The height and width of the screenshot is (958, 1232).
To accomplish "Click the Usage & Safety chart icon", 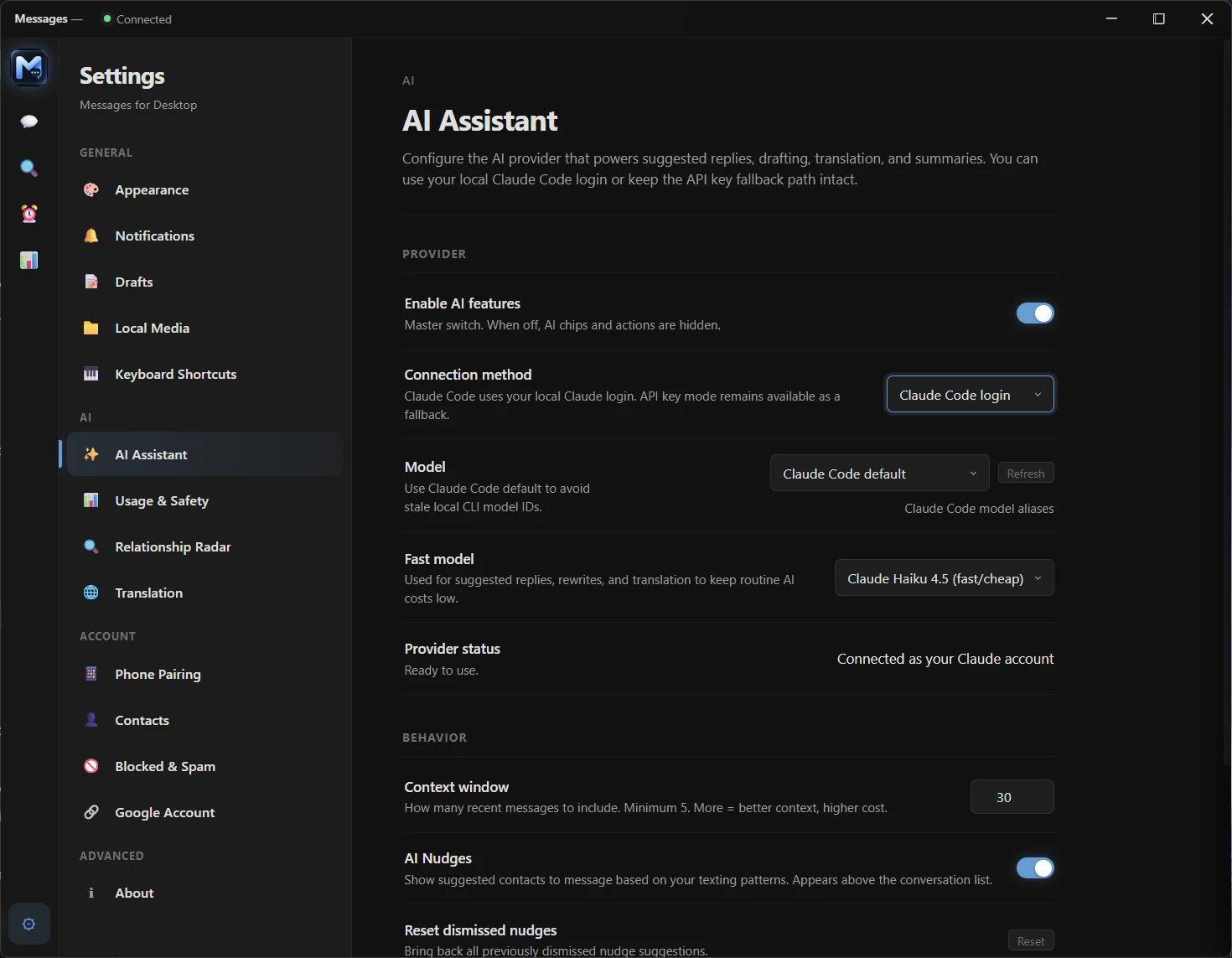I will [91, 500].
